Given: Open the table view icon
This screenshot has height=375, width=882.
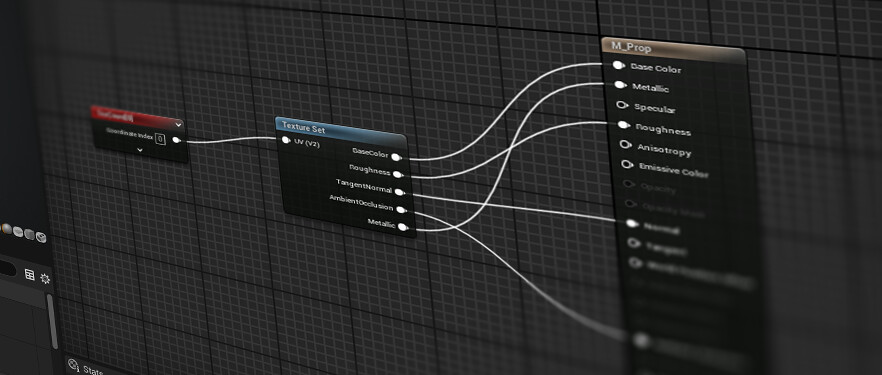Looking at the screenshot, I should coord(30,275).
